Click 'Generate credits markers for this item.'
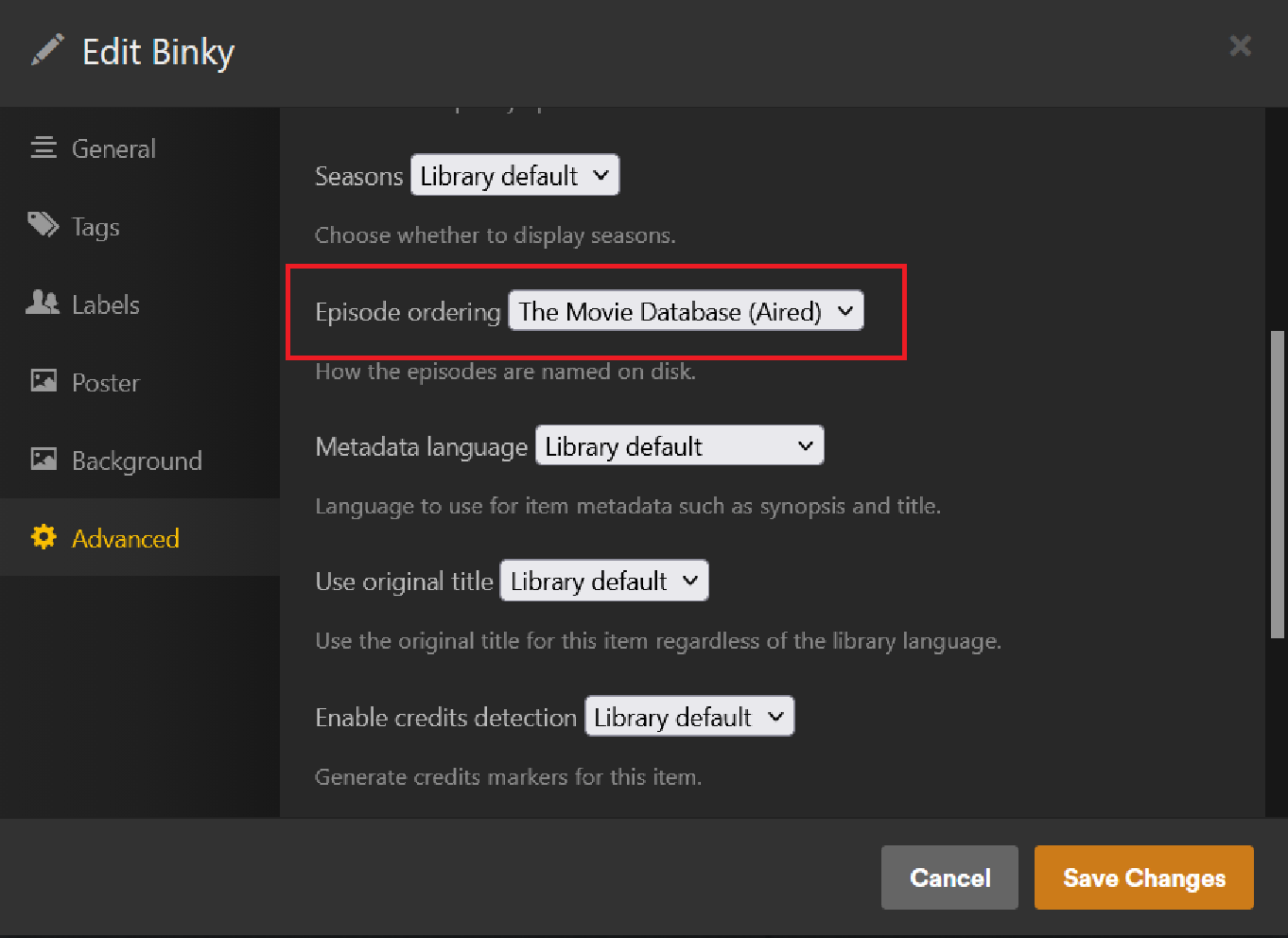Viewport: 1288px width, 938px height. tap(509, 777)
